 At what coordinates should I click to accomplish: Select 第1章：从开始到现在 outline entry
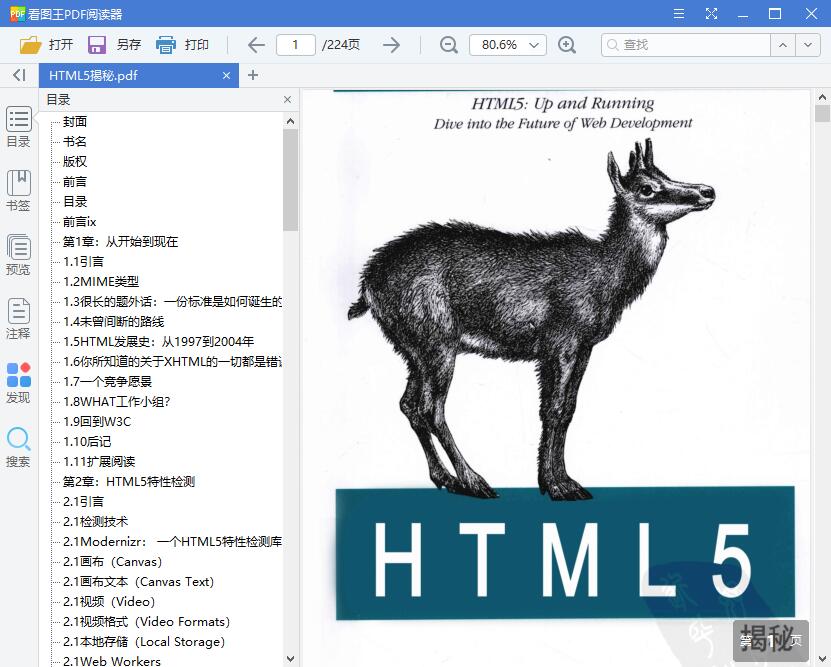pyautogui.click(x=120, y=242)
